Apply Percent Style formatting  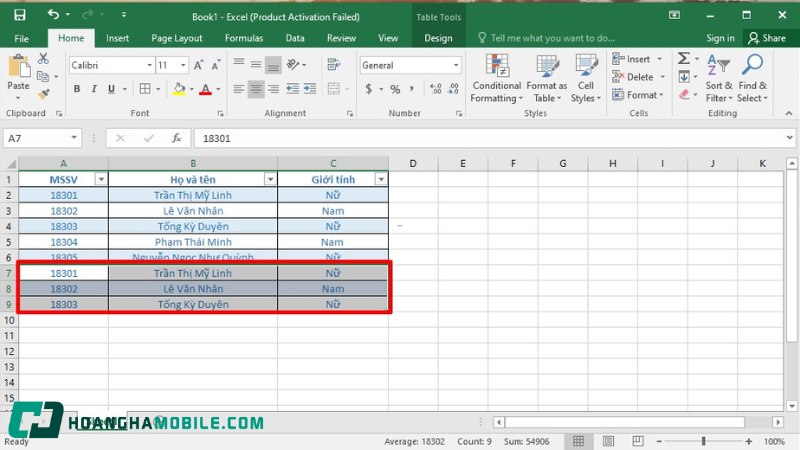395,89
